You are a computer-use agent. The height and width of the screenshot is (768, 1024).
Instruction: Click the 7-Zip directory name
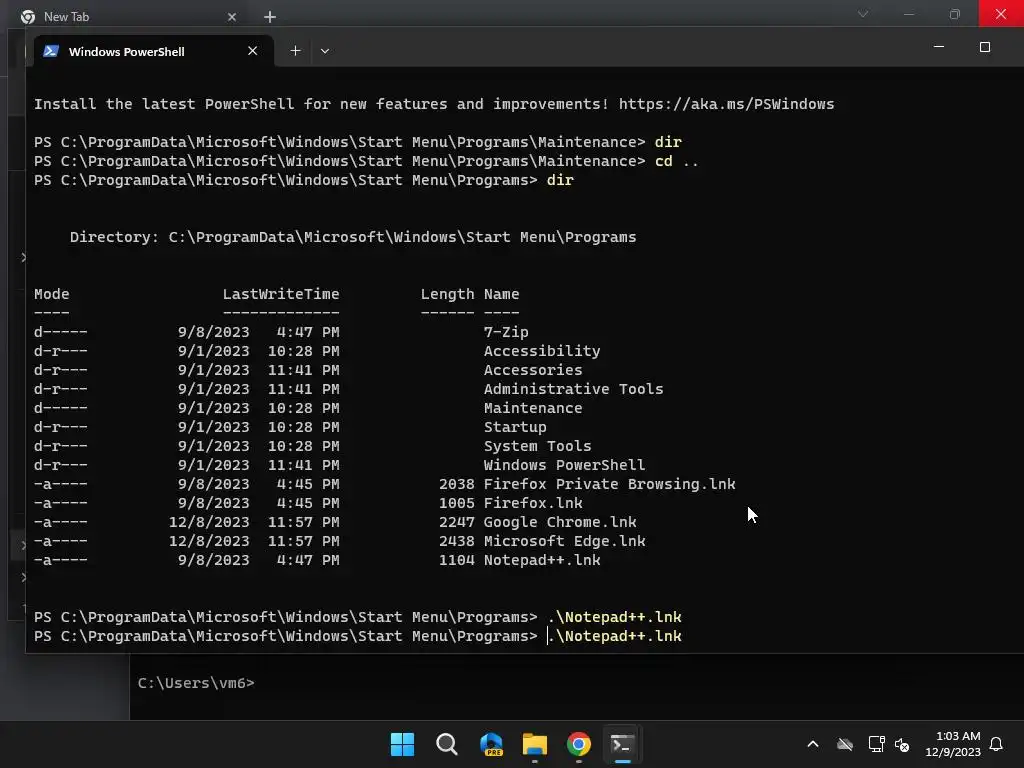(x=506, y=332)
